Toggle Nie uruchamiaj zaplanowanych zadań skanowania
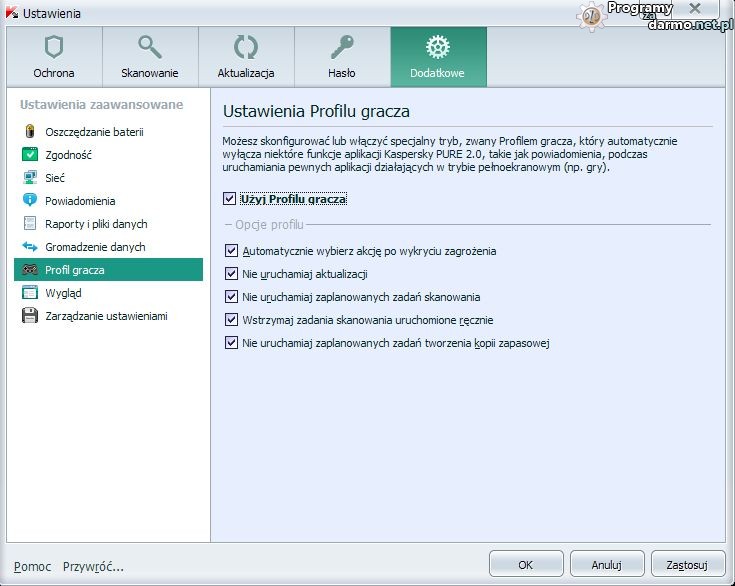Screen dimensions: 735x586 tap(231, 297)
